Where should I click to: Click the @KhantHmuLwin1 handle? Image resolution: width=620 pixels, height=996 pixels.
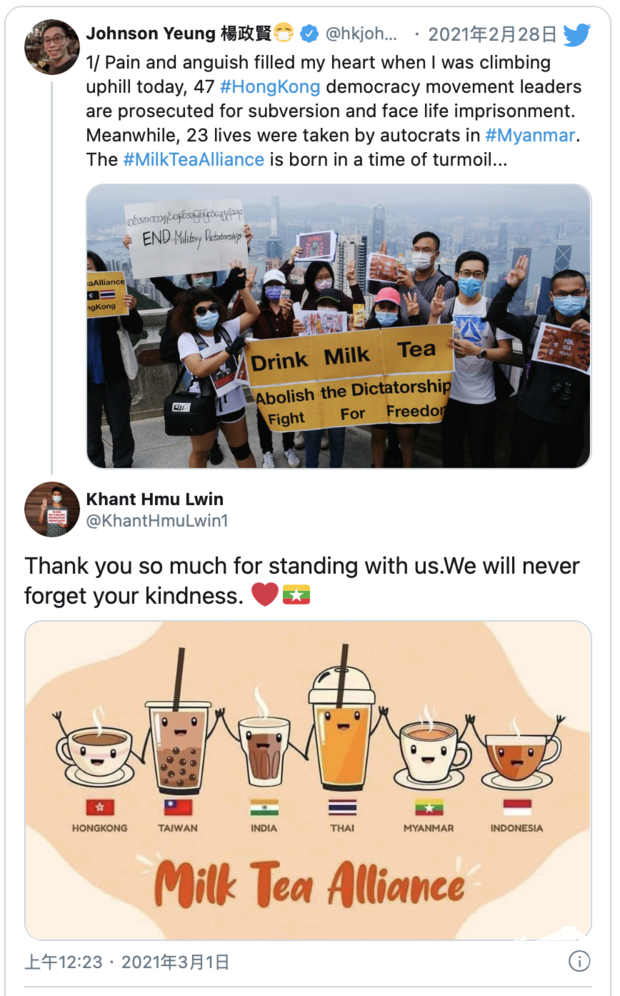(x=157, y=521)
